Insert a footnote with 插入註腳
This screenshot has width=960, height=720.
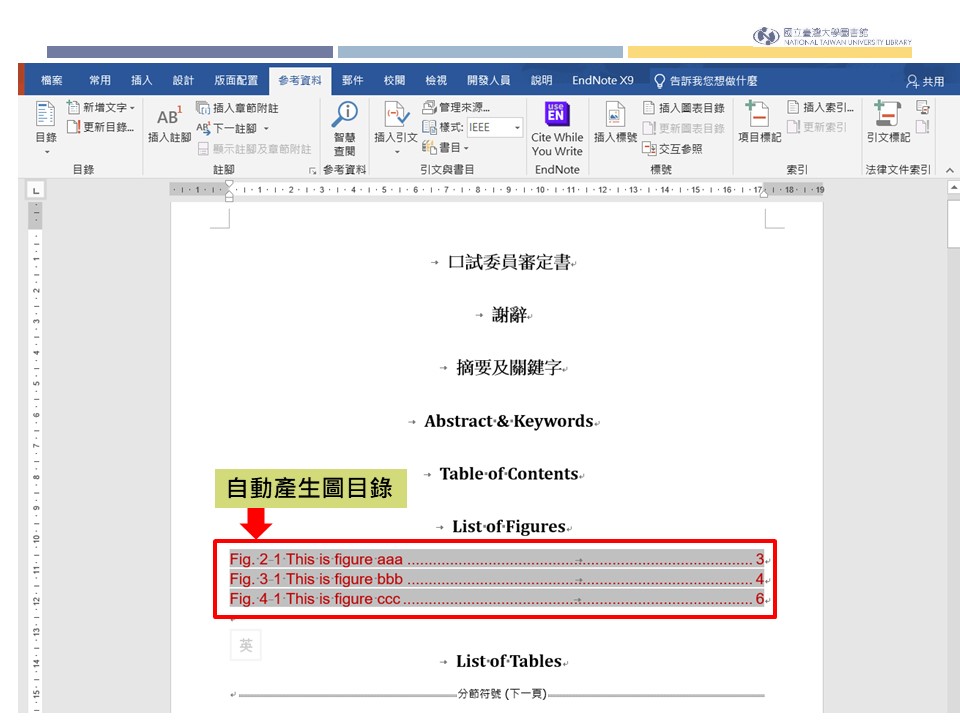click(170, 124)
